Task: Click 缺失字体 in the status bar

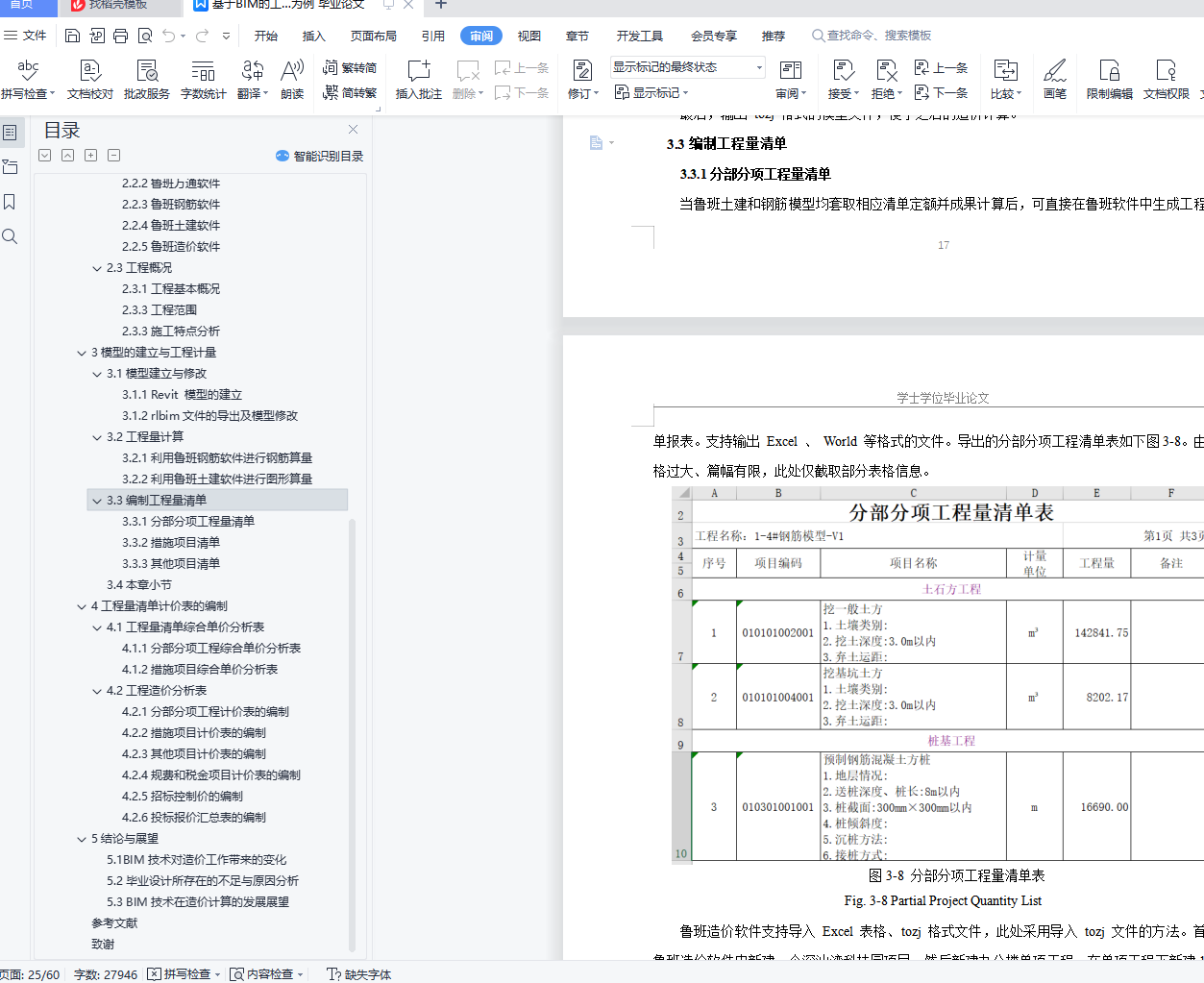Action: (358, 974)
